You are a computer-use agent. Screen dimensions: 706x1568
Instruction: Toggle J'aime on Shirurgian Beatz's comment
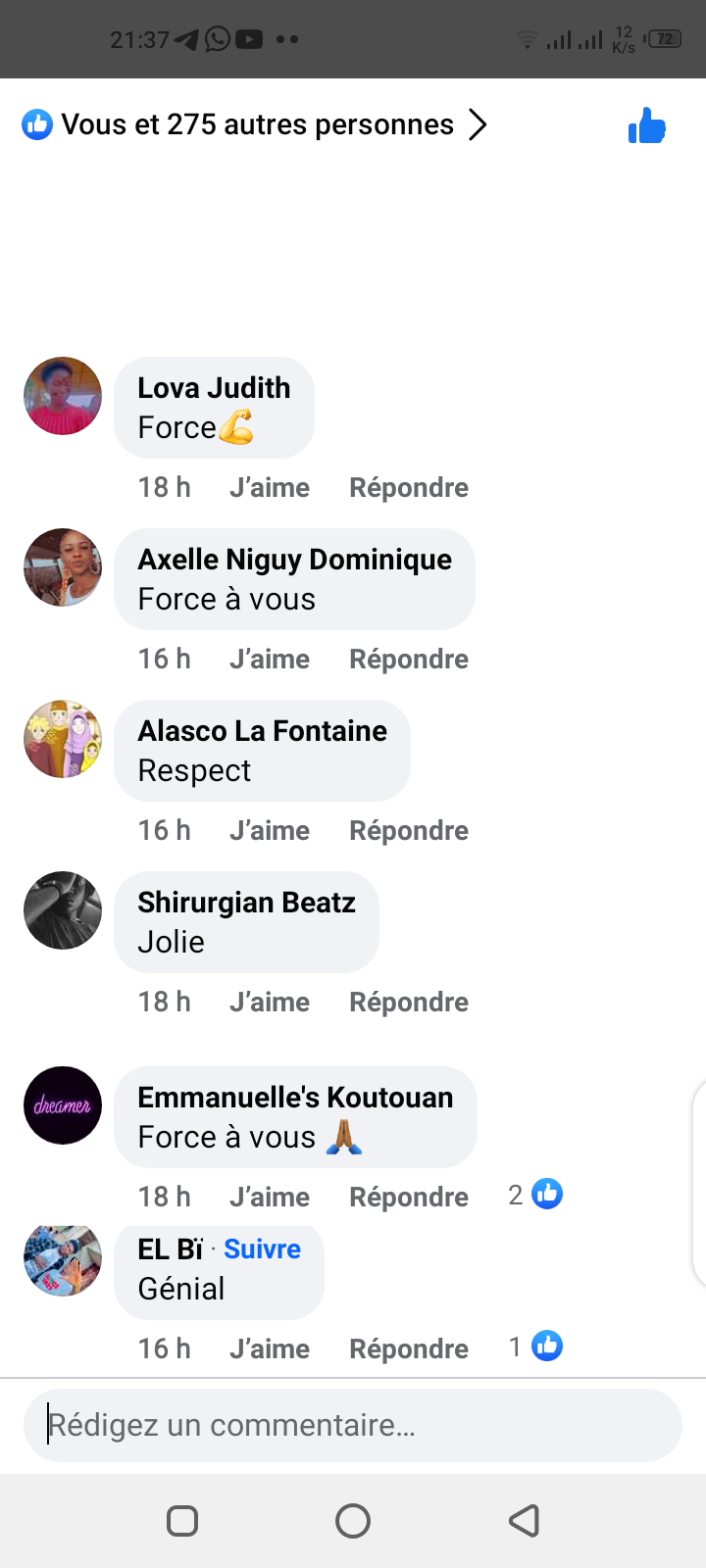270,1002
